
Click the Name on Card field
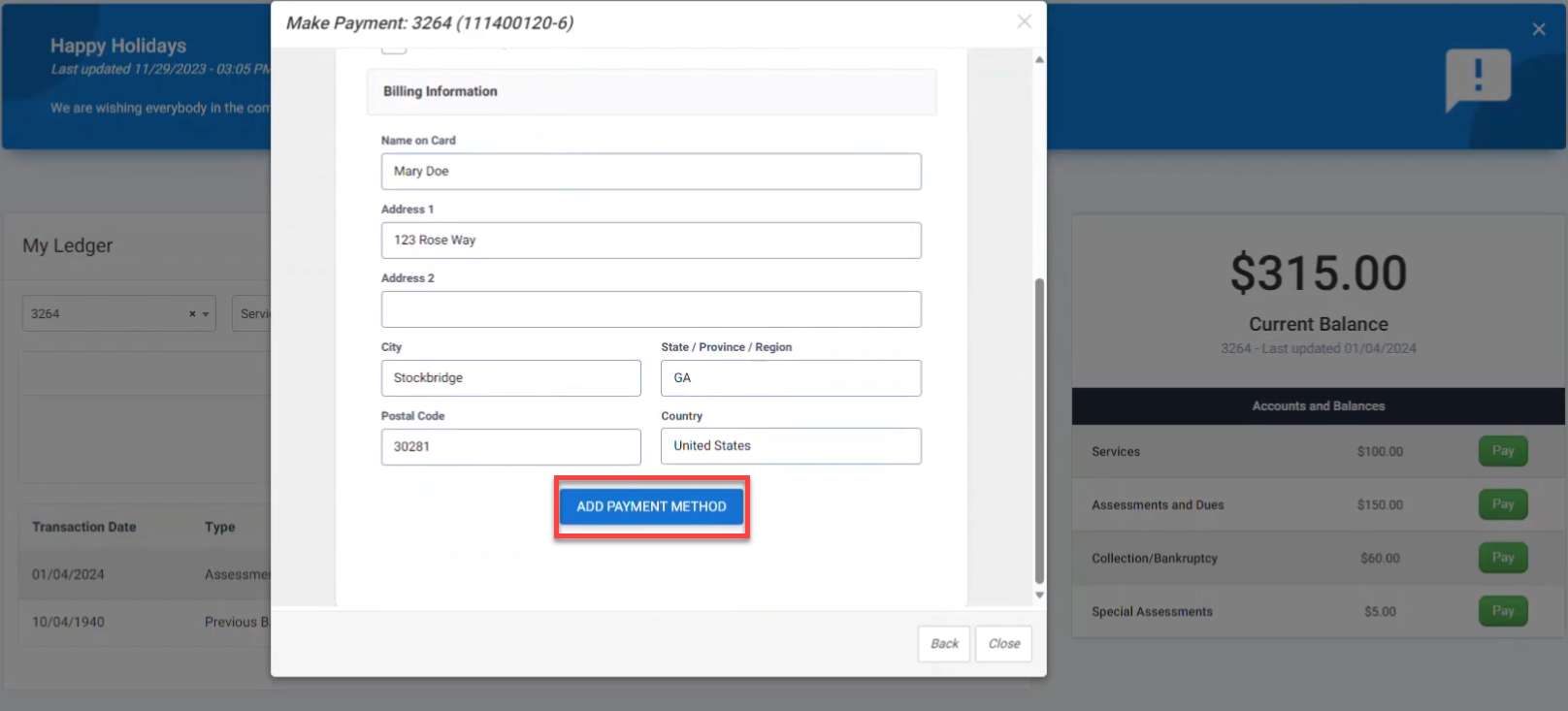(x=651, y=172)
